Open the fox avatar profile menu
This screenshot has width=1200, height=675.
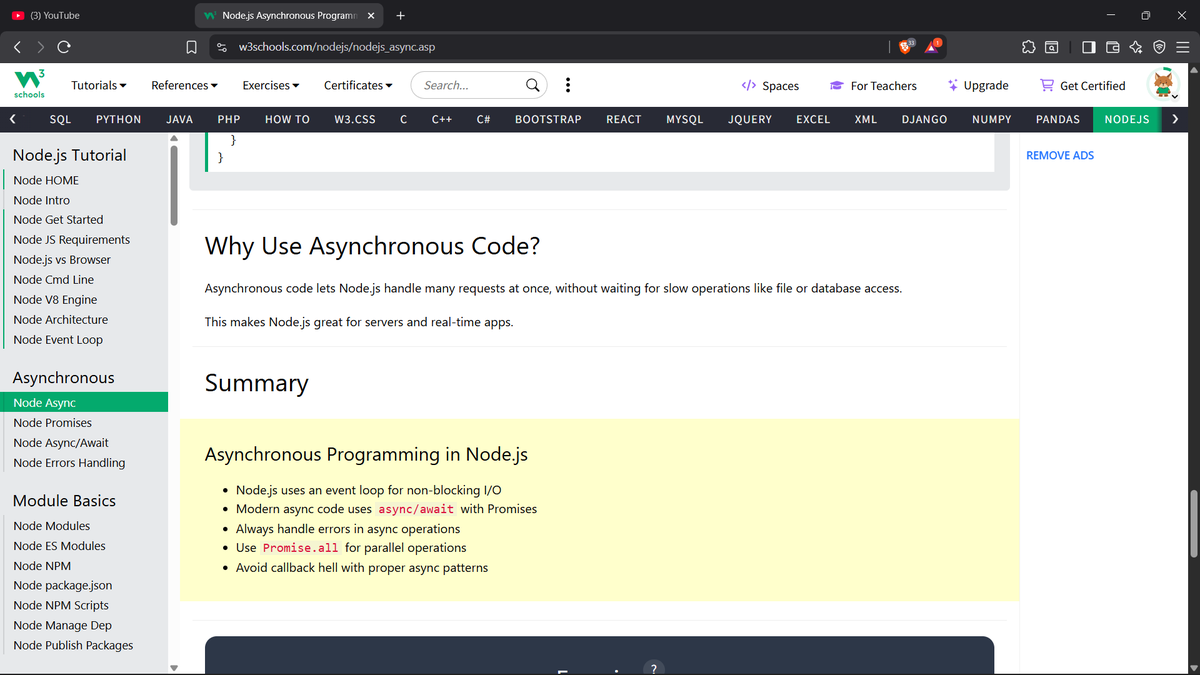pyautogui.click(x=1163, y=84)
